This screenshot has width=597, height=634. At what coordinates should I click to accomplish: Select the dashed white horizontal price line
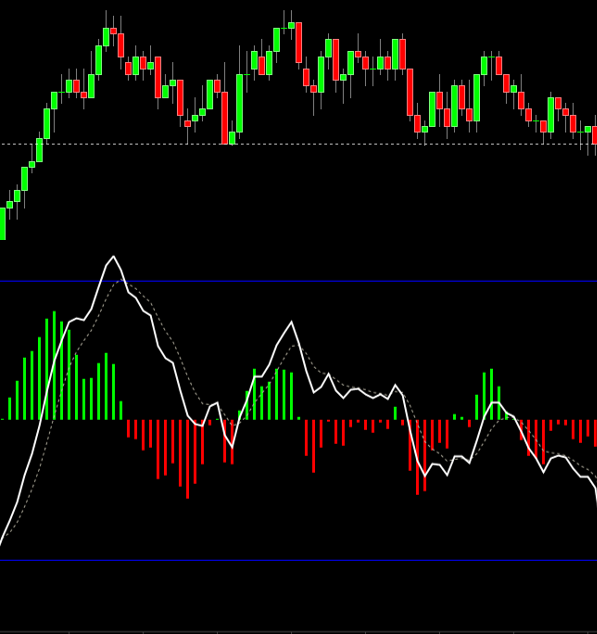[x=298, y=144]
